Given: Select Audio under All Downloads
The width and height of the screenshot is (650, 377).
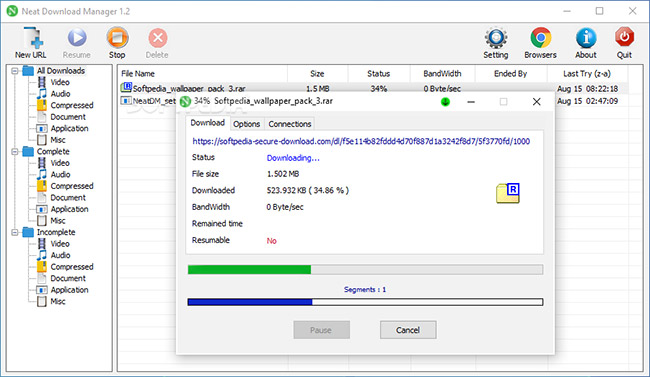Looking at the screenshot, I should click(x=60, y=94).
